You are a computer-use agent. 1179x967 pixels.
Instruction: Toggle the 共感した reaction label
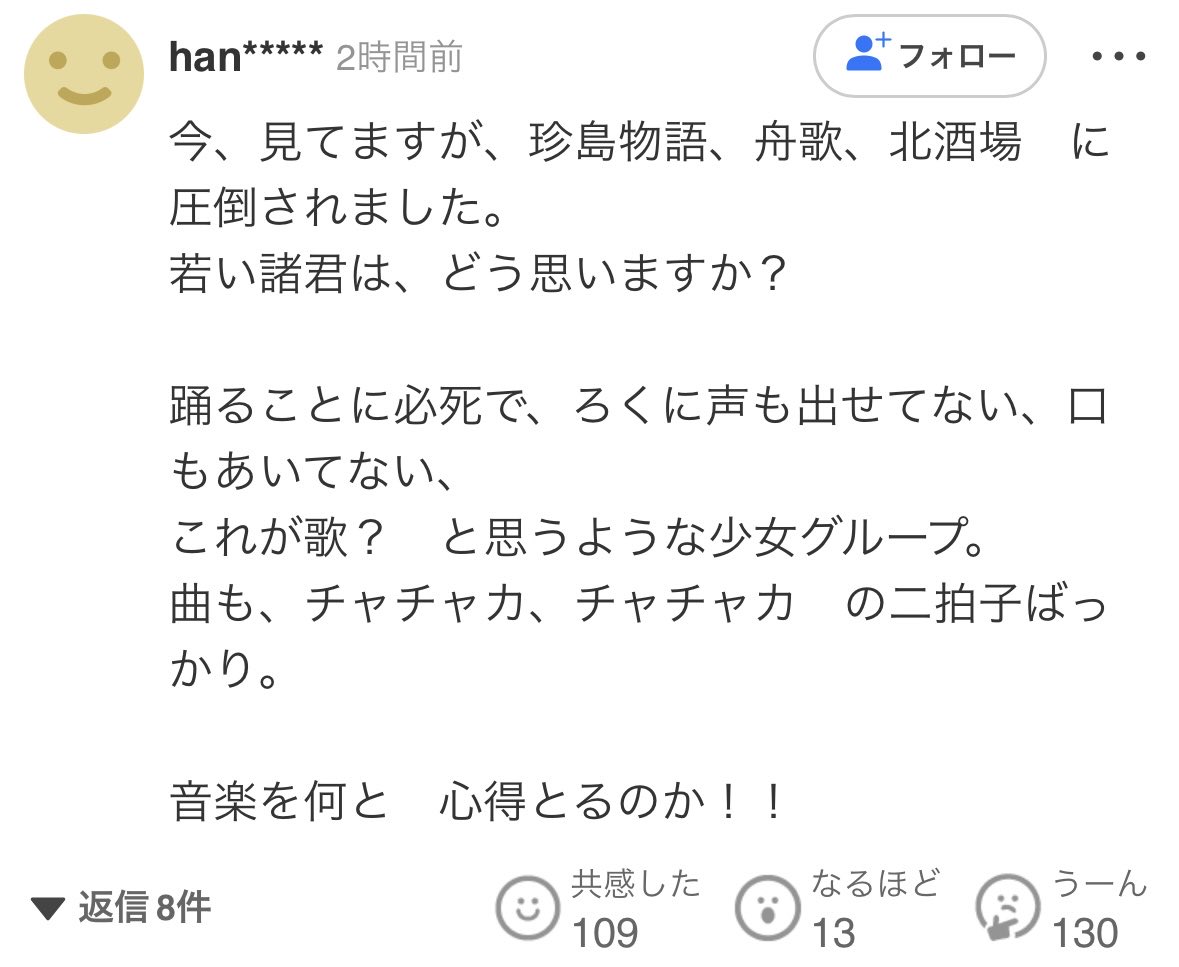(635, 884)
